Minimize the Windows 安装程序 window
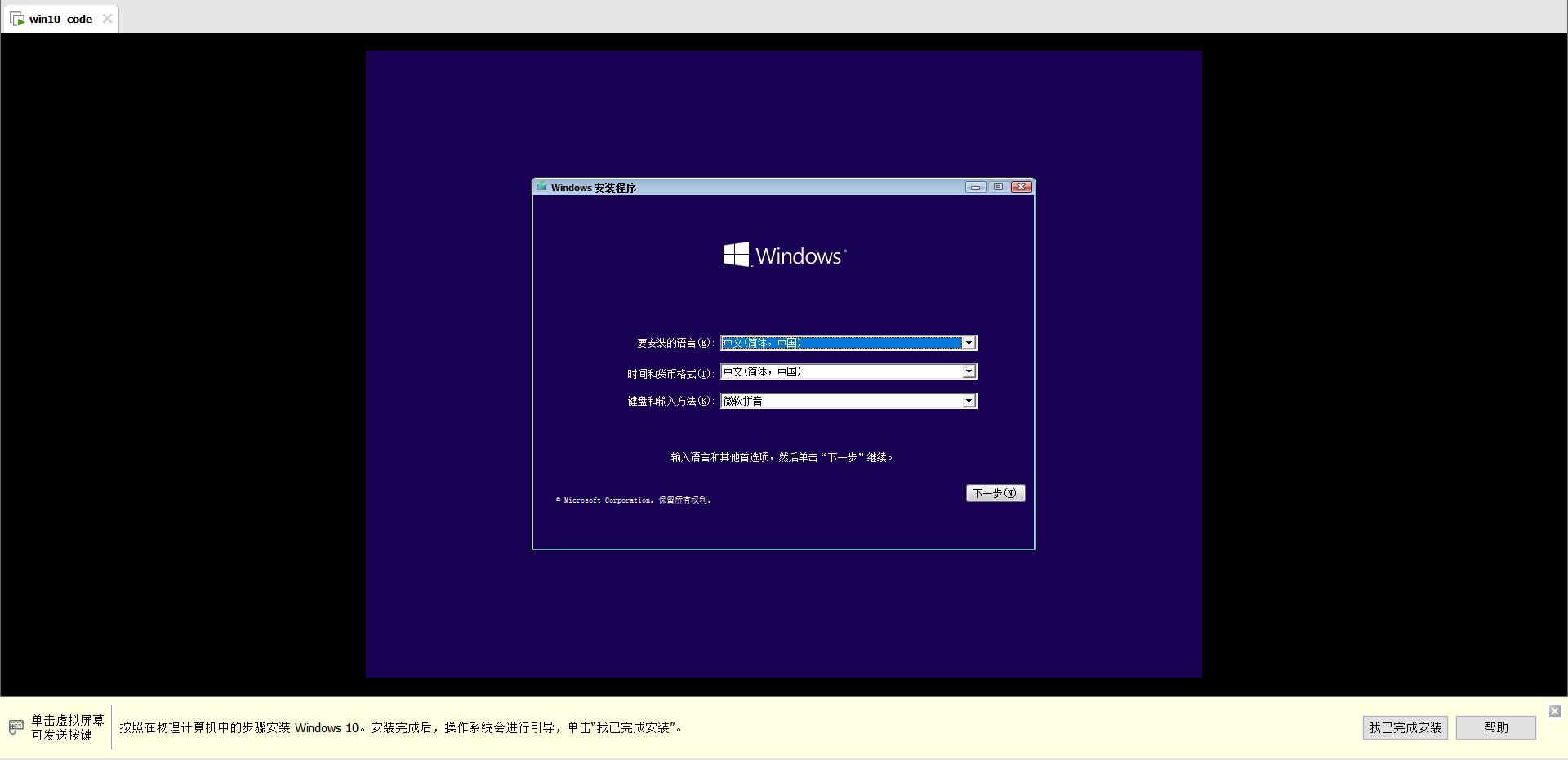Viewport: 1568px width, 760px height. [975, 187]
